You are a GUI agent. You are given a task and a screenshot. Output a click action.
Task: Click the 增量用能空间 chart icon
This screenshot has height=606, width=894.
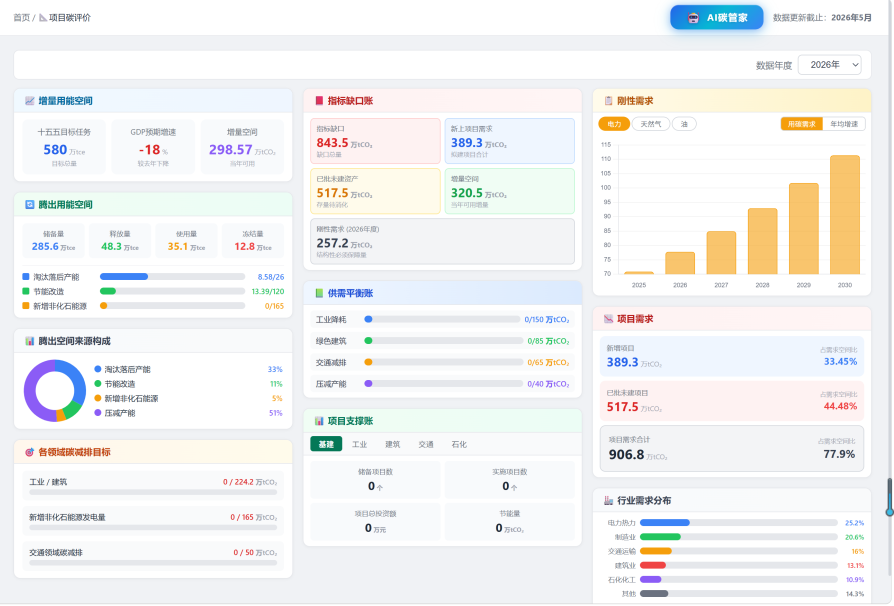pyautogui.click(x=30, y=101)
